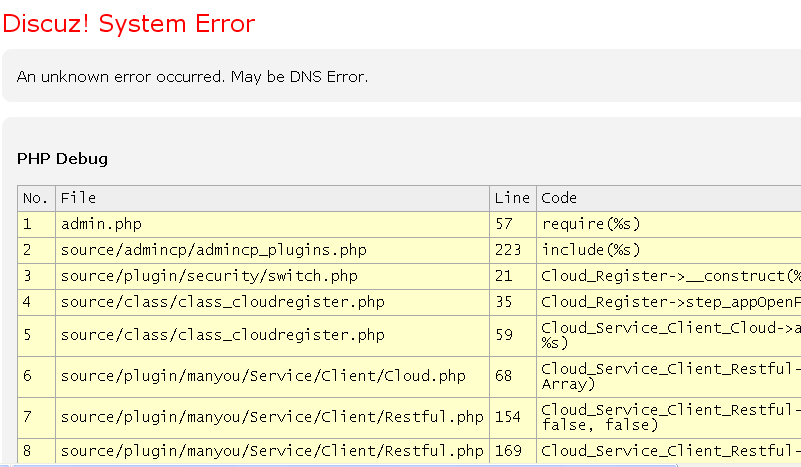
Task: Select the class_cloudregister.php file cell in row 5
Action: (x=272, y=336)
